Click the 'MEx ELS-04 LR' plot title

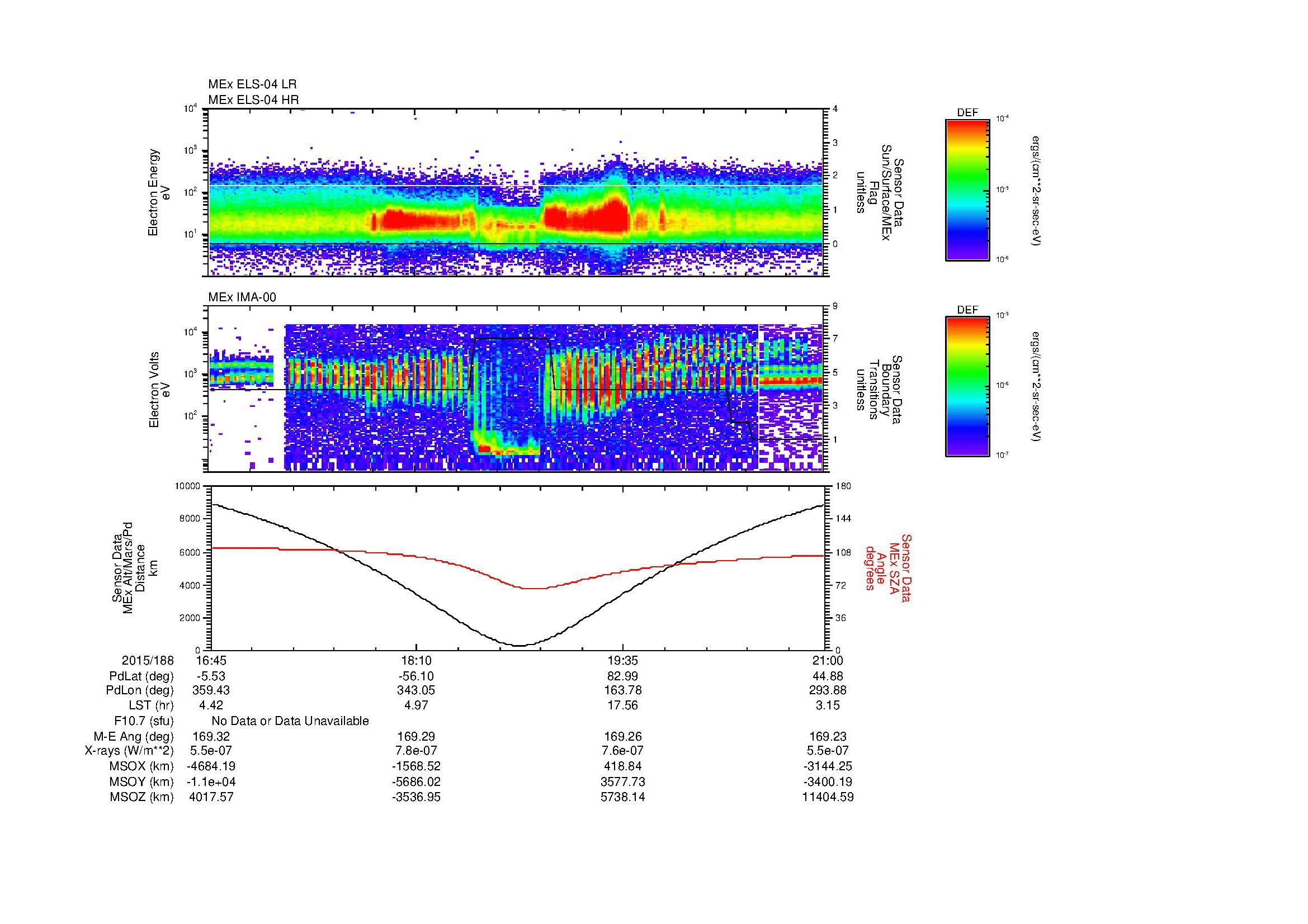tap(252, 84)
